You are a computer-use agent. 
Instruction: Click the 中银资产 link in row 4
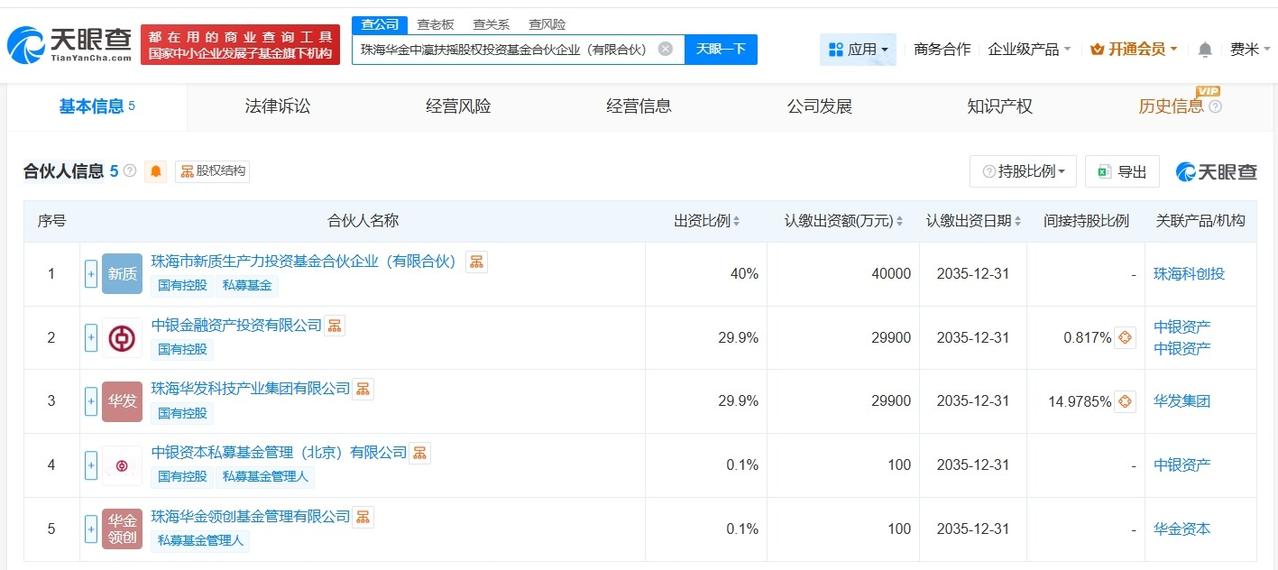[x=1182, y=465]
